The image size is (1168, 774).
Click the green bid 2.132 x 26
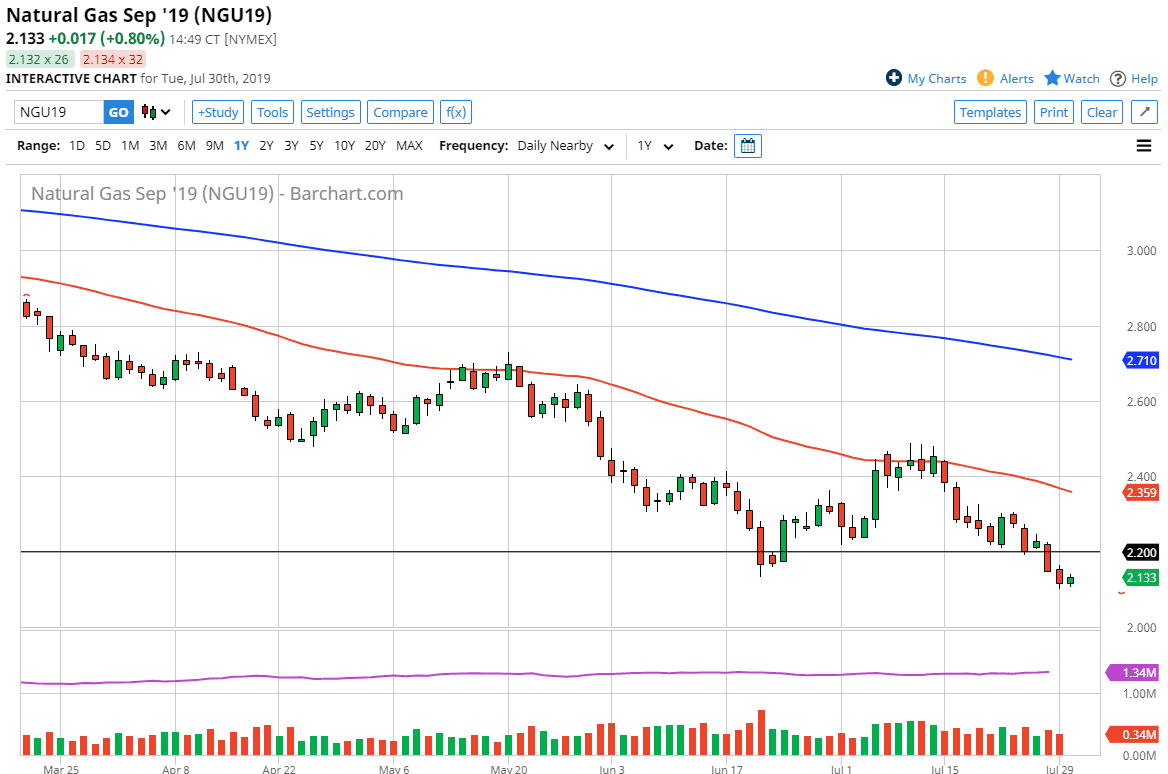point(39,60)
